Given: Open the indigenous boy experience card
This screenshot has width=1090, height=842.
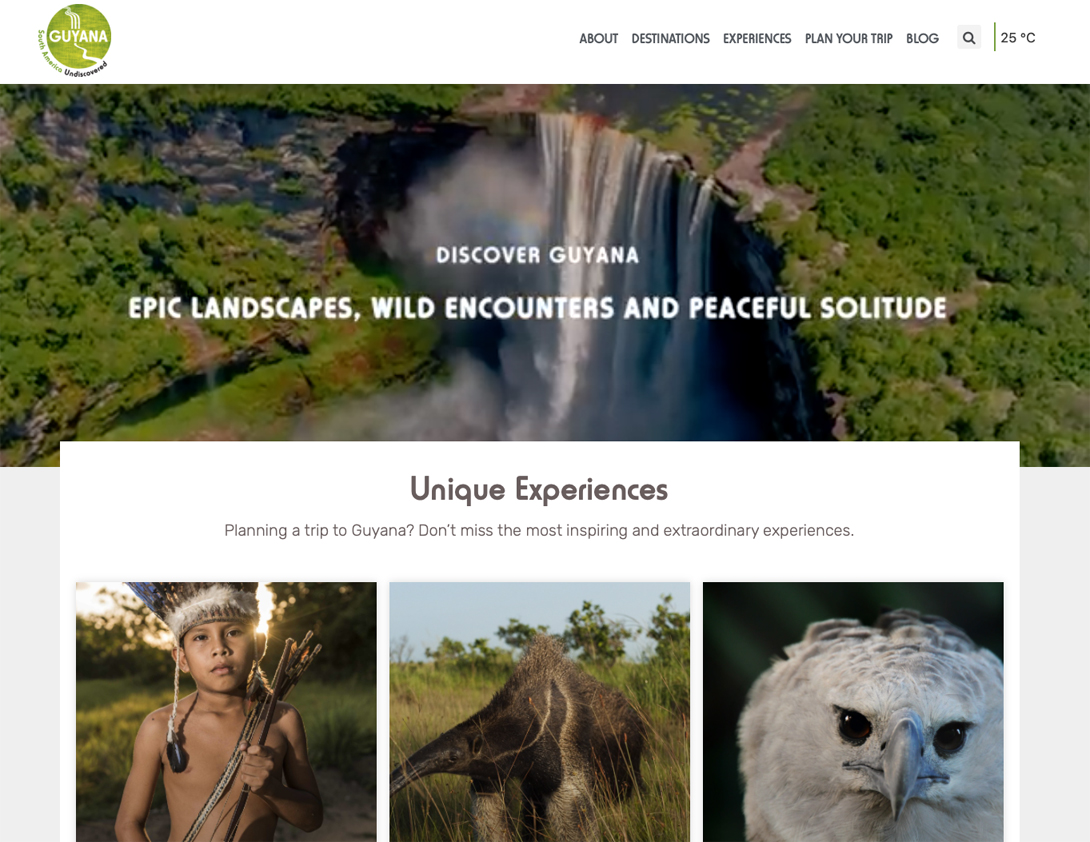Looking at the screenshot, I should coord(226,712).
